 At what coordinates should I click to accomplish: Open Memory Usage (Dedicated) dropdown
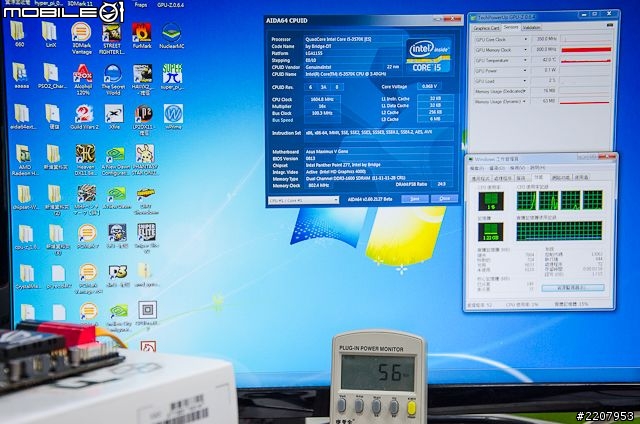525,91
